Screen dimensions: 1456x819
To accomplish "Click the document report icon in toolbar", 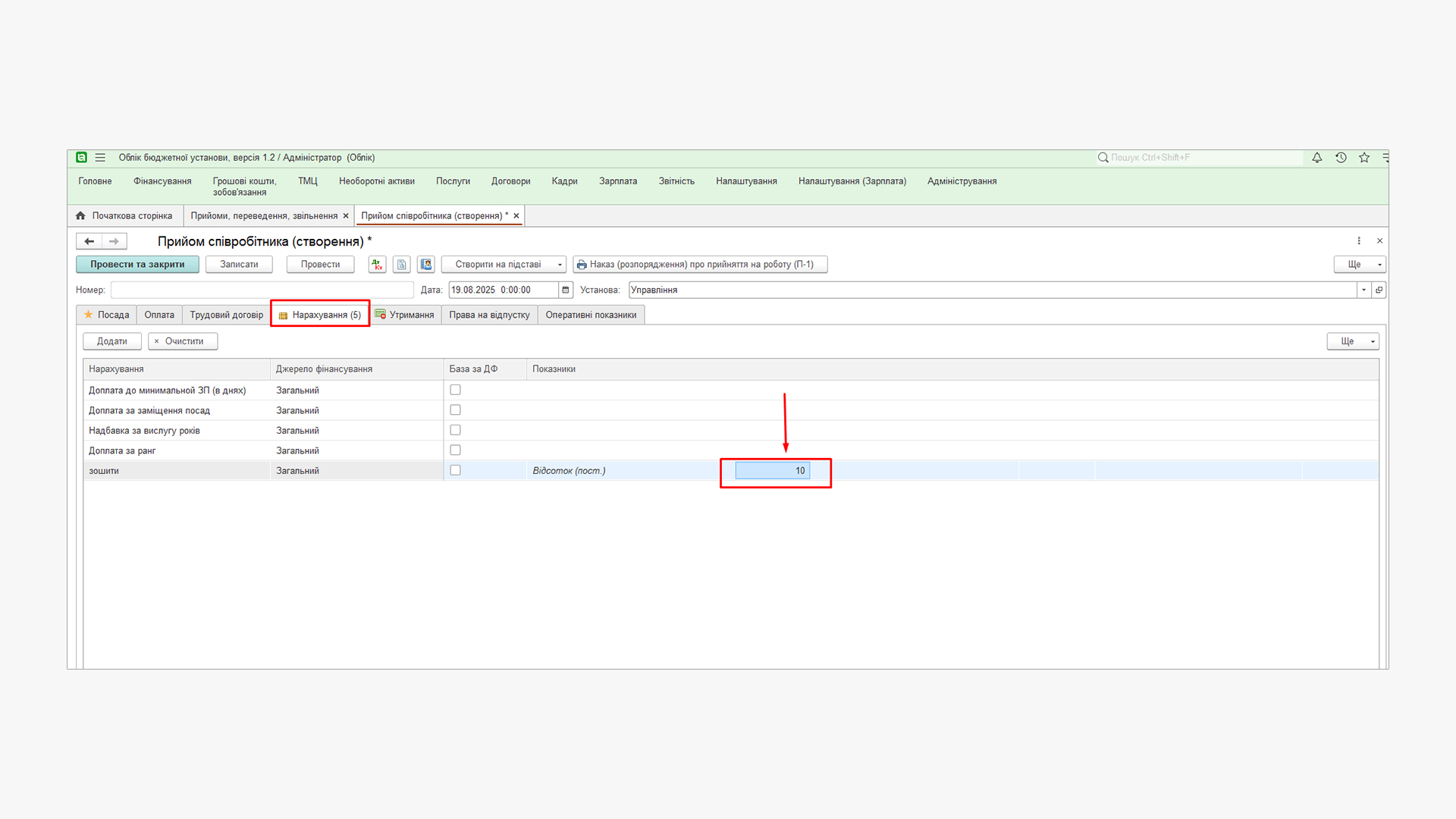I will (402, 265).
